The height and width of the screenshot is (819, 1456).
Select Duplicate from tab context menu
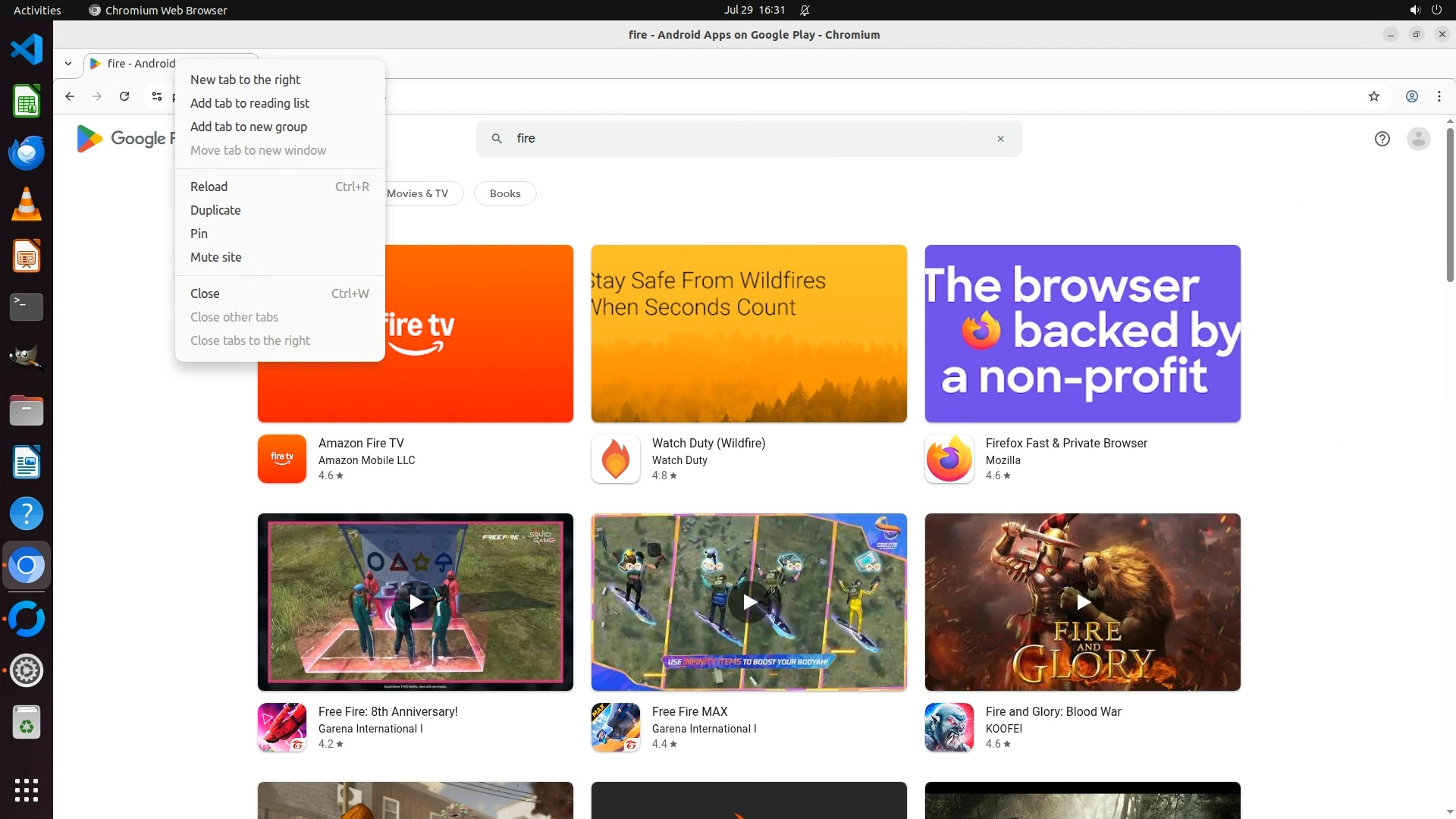pos(215,210)
